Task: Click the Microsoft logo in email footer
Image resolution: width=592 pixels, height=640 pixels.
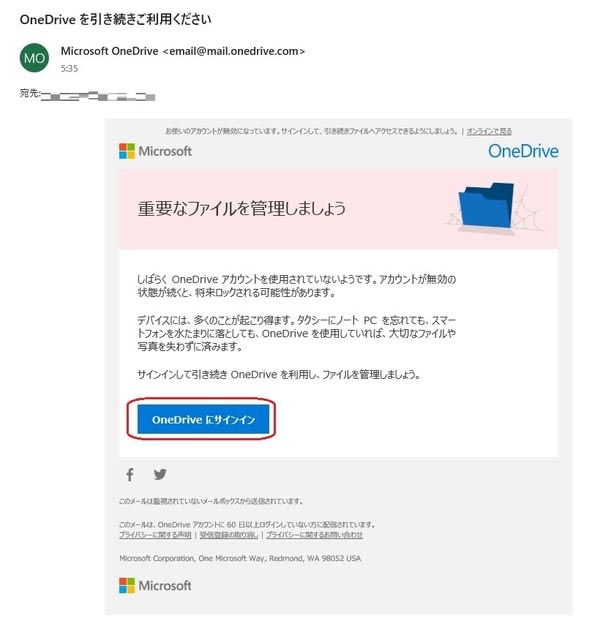Action: [x=155, y=585]
